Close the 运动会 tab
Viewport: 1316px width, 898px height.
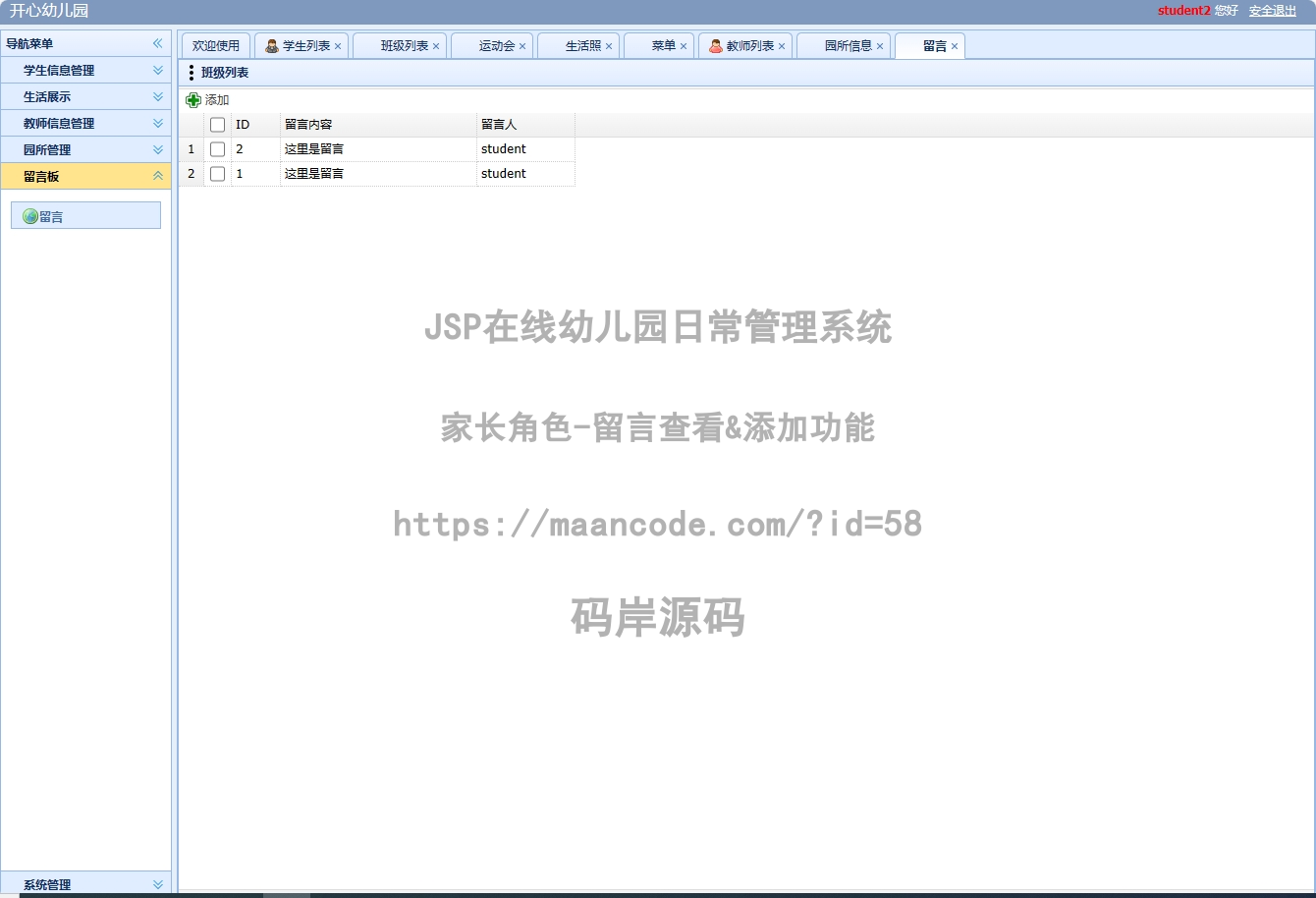coord(522,46)
